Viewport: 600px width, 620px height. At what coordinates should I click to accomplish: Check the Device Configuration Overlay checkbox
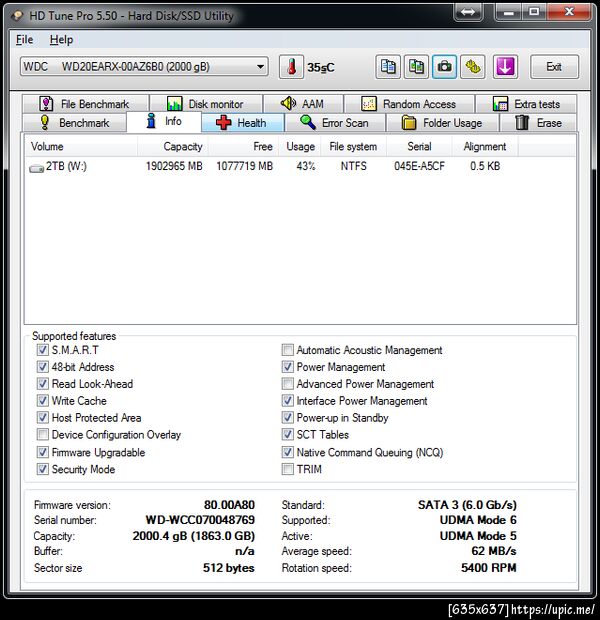point(42,435)
